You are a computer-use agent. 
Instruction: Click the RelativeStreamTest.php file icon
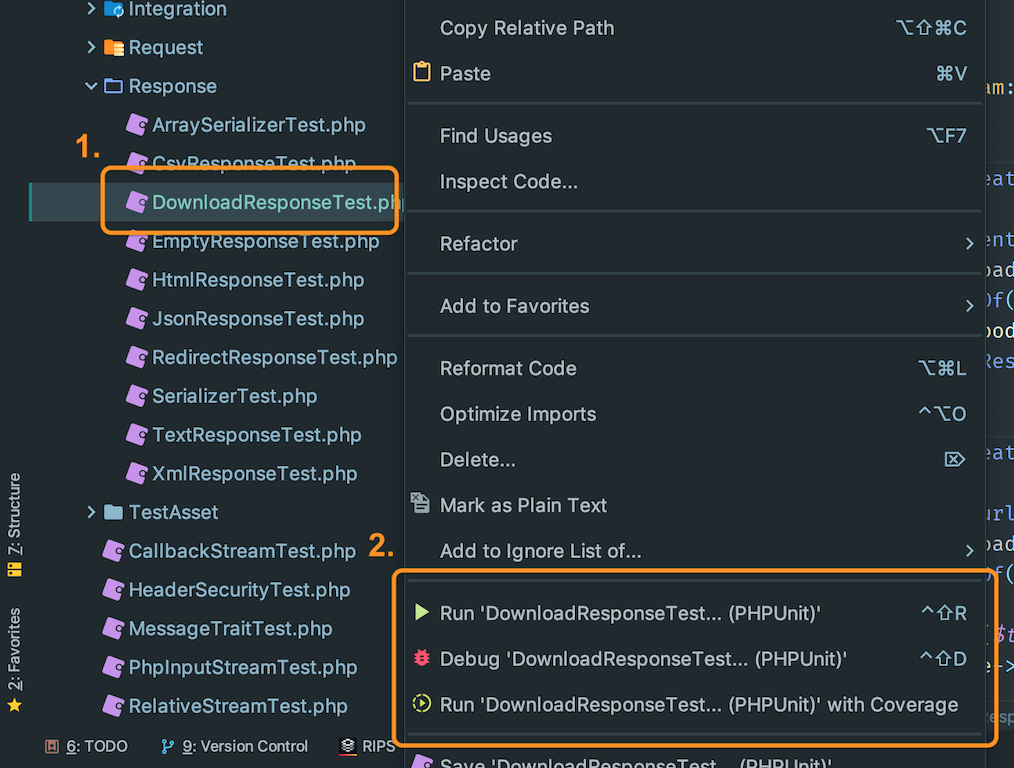coord(113,706)
